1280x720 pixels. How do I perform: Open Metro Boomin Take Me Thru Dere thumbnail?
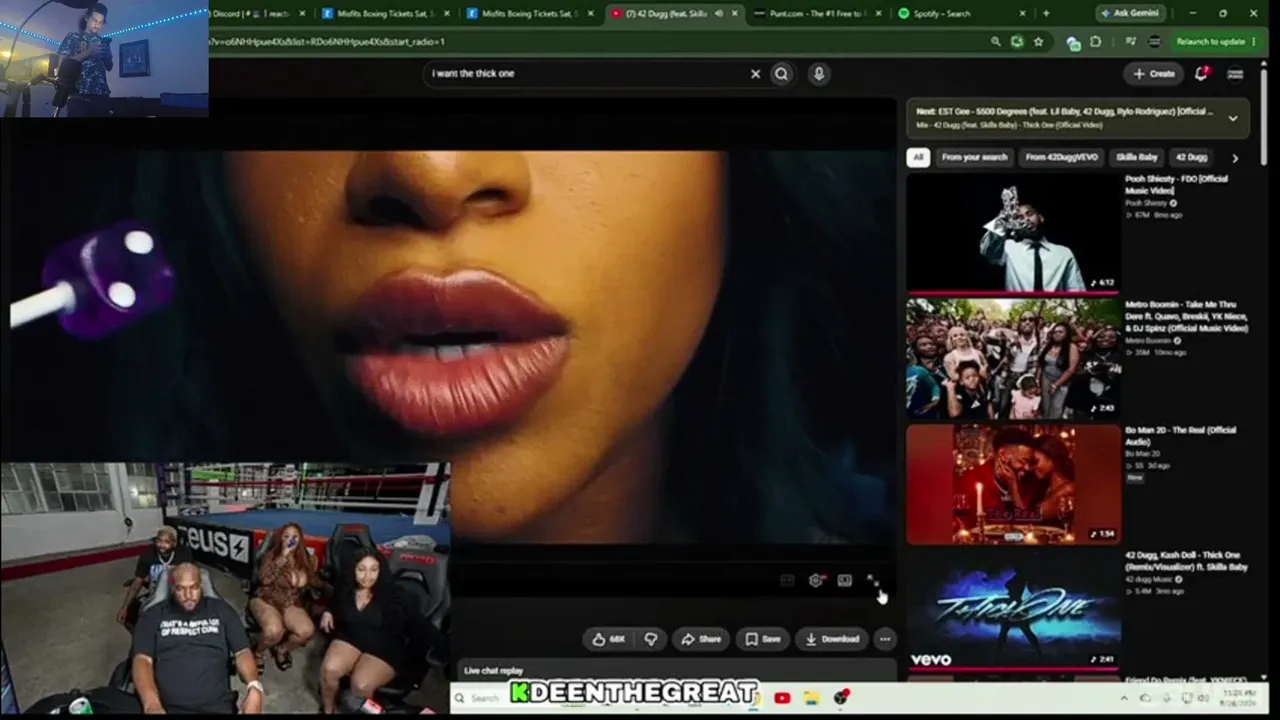point(1014,359)
